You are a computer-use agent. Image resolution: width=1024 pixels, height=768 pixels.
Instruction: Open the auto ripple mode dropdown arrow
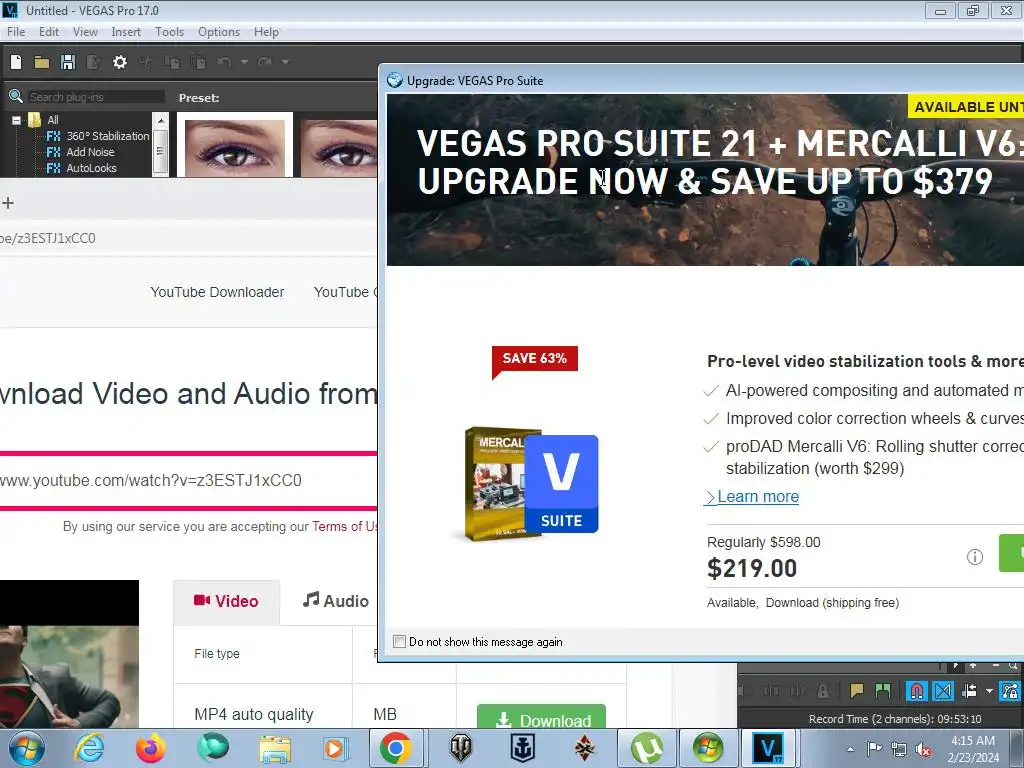[x=989, y=690]
